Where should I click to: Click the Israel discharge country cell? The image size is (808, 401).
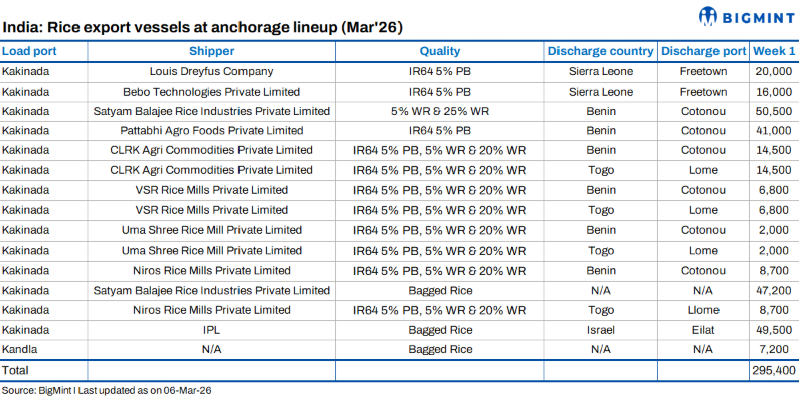[x=600, y=329]
